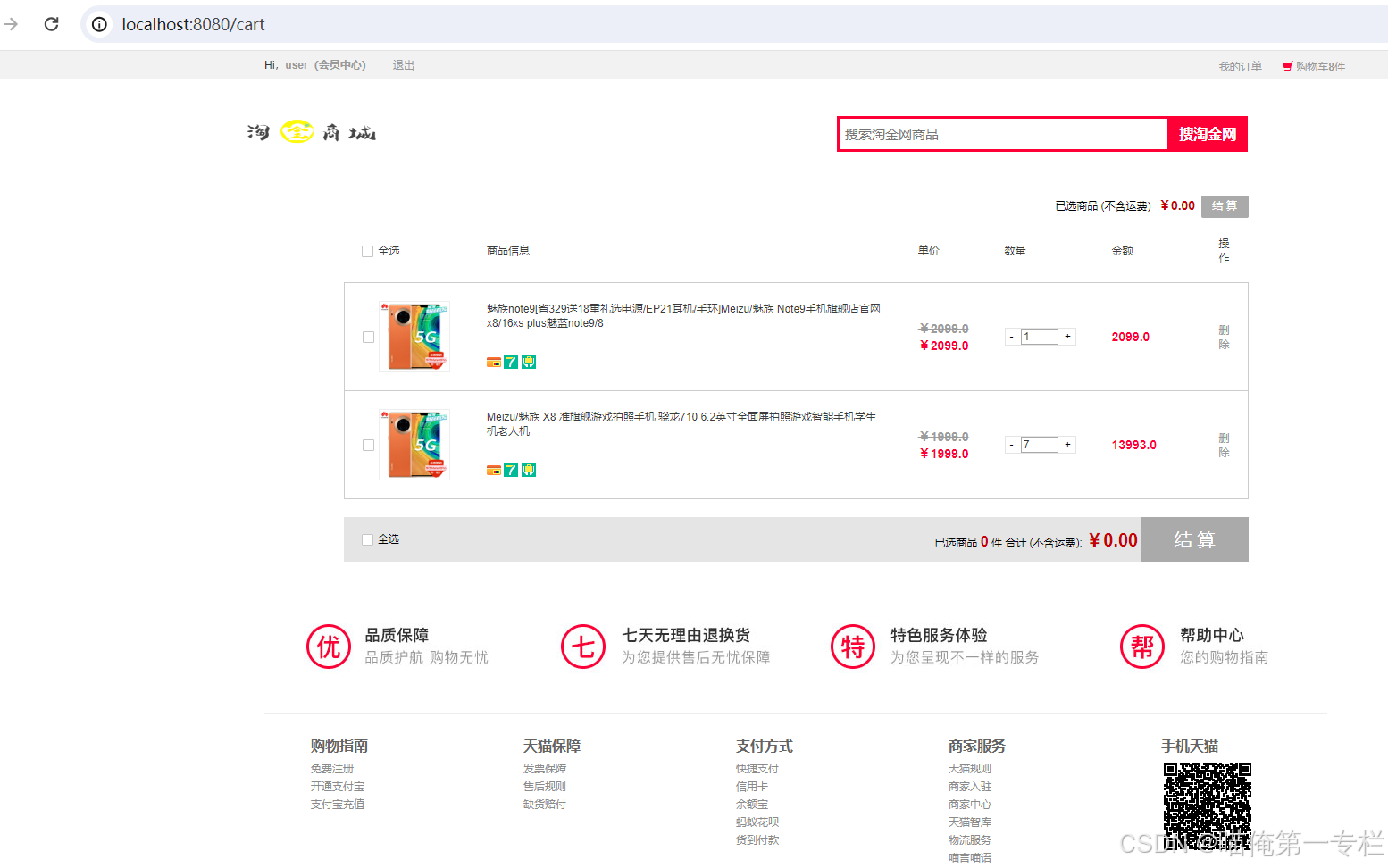Open 我的订单 my orders link
Image resolution: width=1388 pixels, height=868 pixels.
click(1241, 66)
